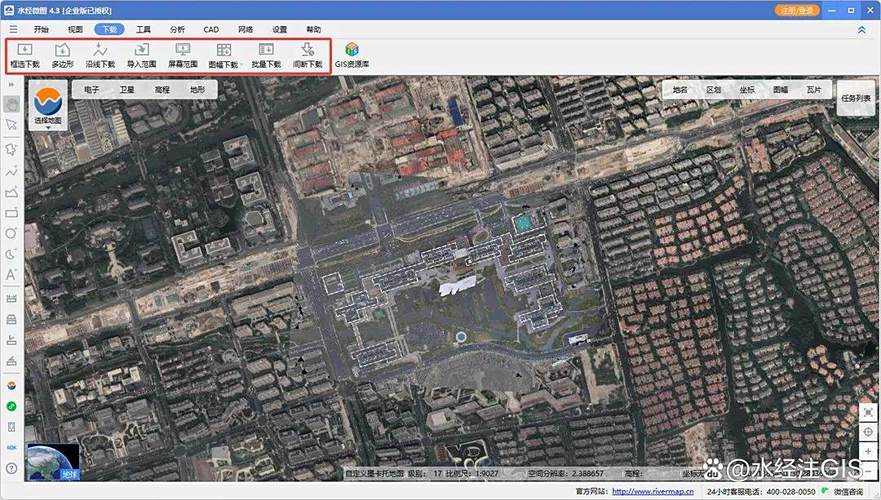Viewport: 881px width, 500px height.
Task: Open the CAD tab
Action: pyautogui.click(x=211, y=29)
